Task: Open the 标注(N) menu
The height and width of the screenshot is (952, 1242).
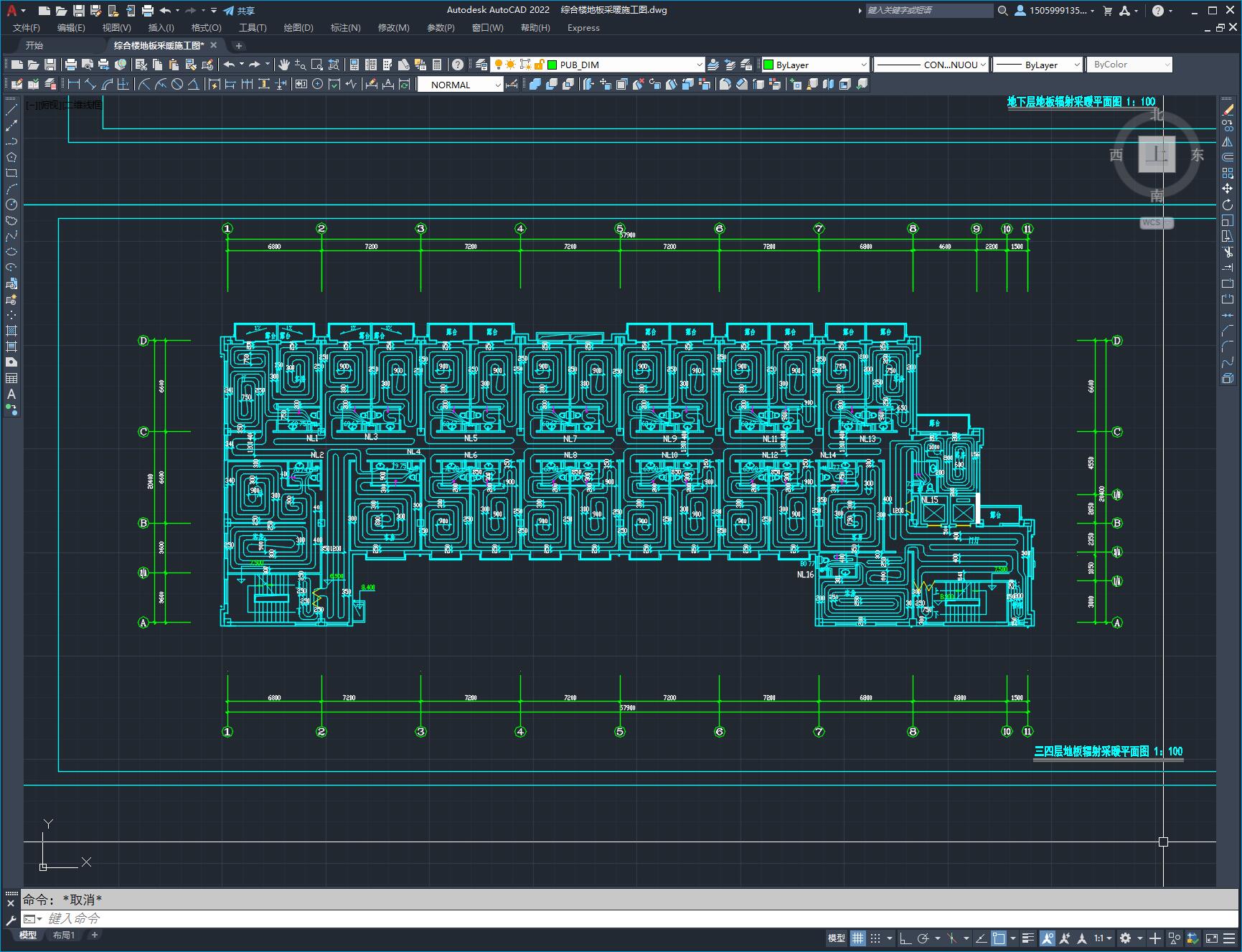Action: 345,27
